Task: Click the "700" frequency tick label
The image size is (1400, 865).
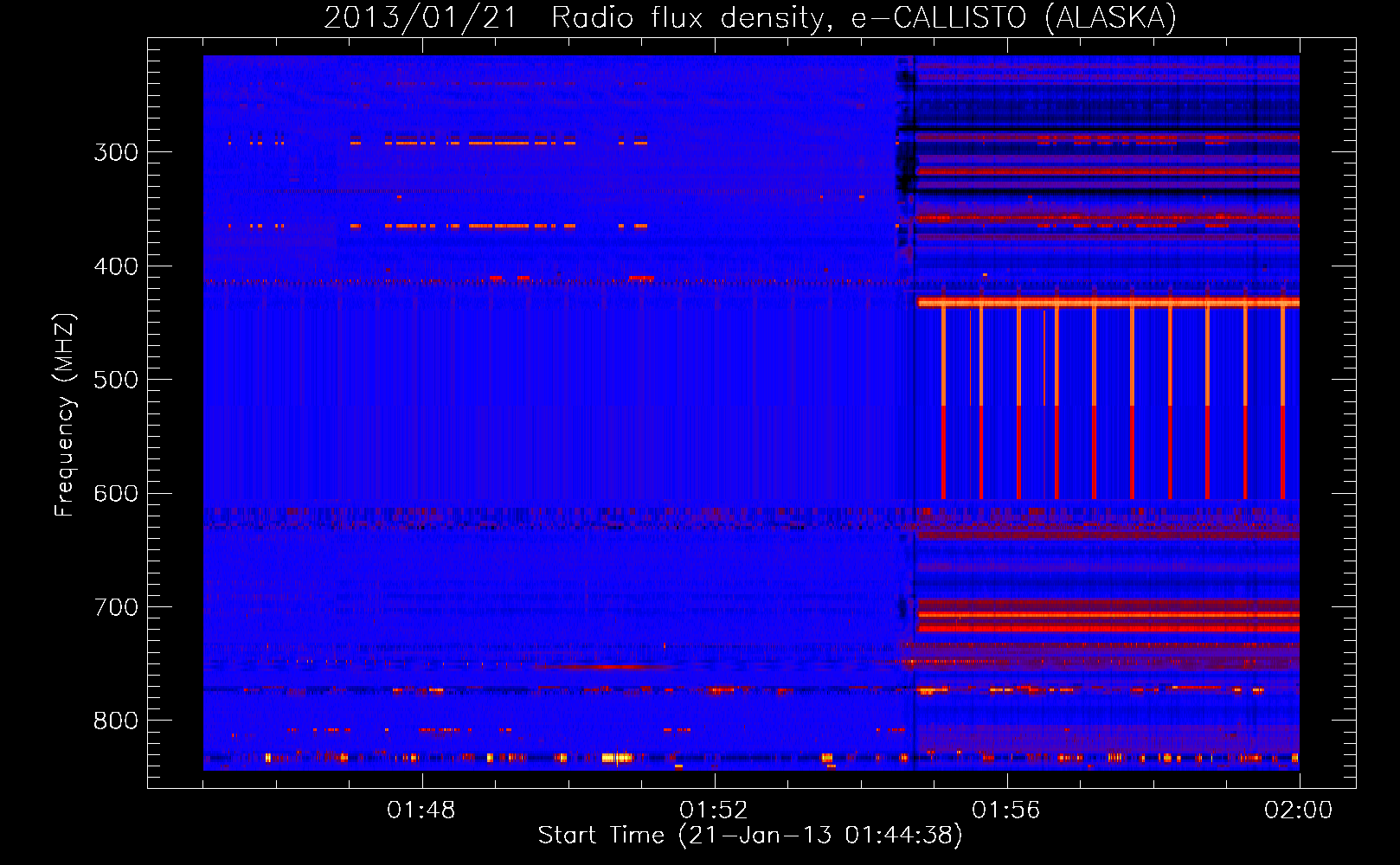Action: click(116, 607)
